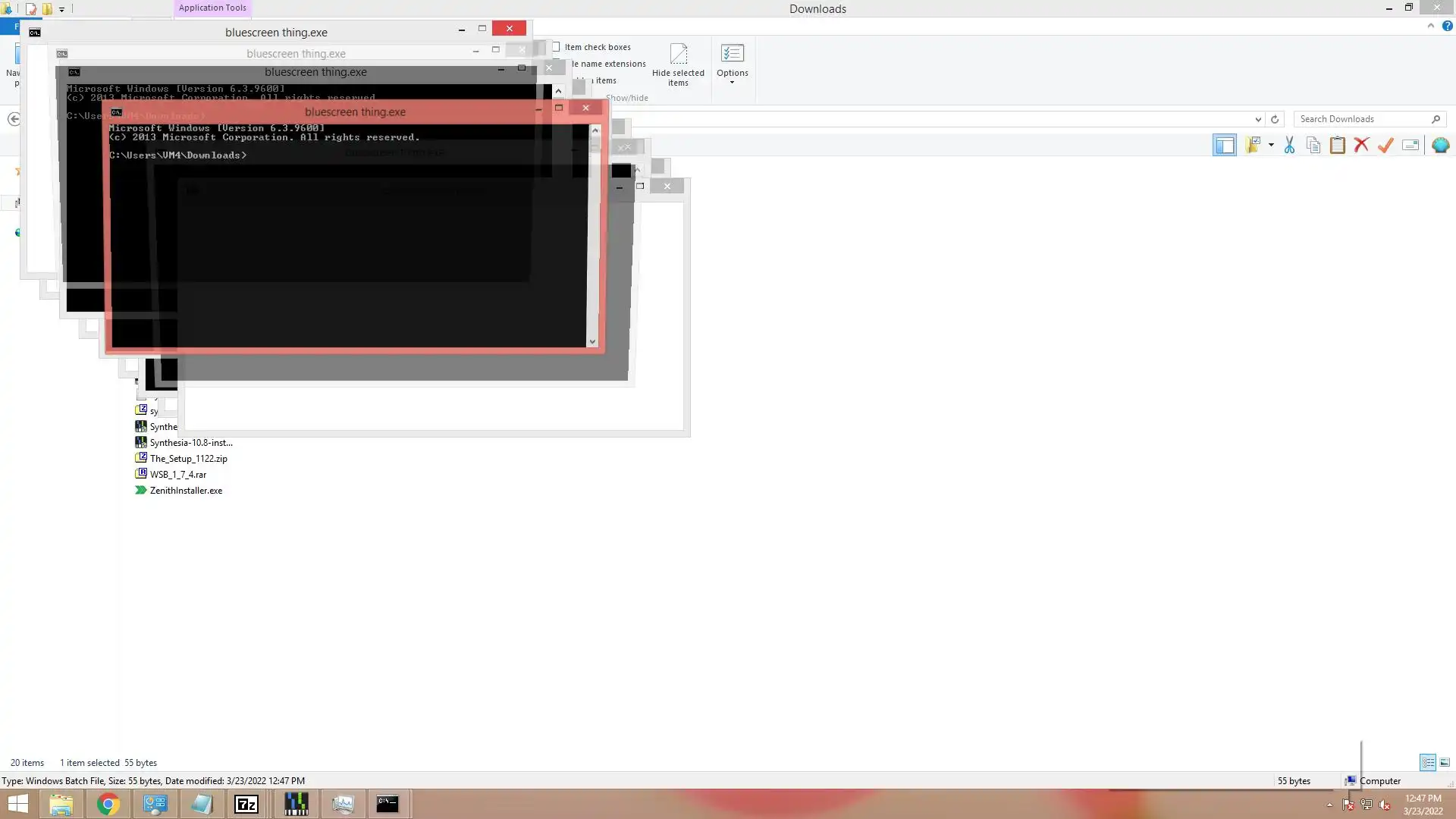Screen dimensions: 1456x819
Task: Open Synthesia from the taskbar
Action: pos(296,804)
